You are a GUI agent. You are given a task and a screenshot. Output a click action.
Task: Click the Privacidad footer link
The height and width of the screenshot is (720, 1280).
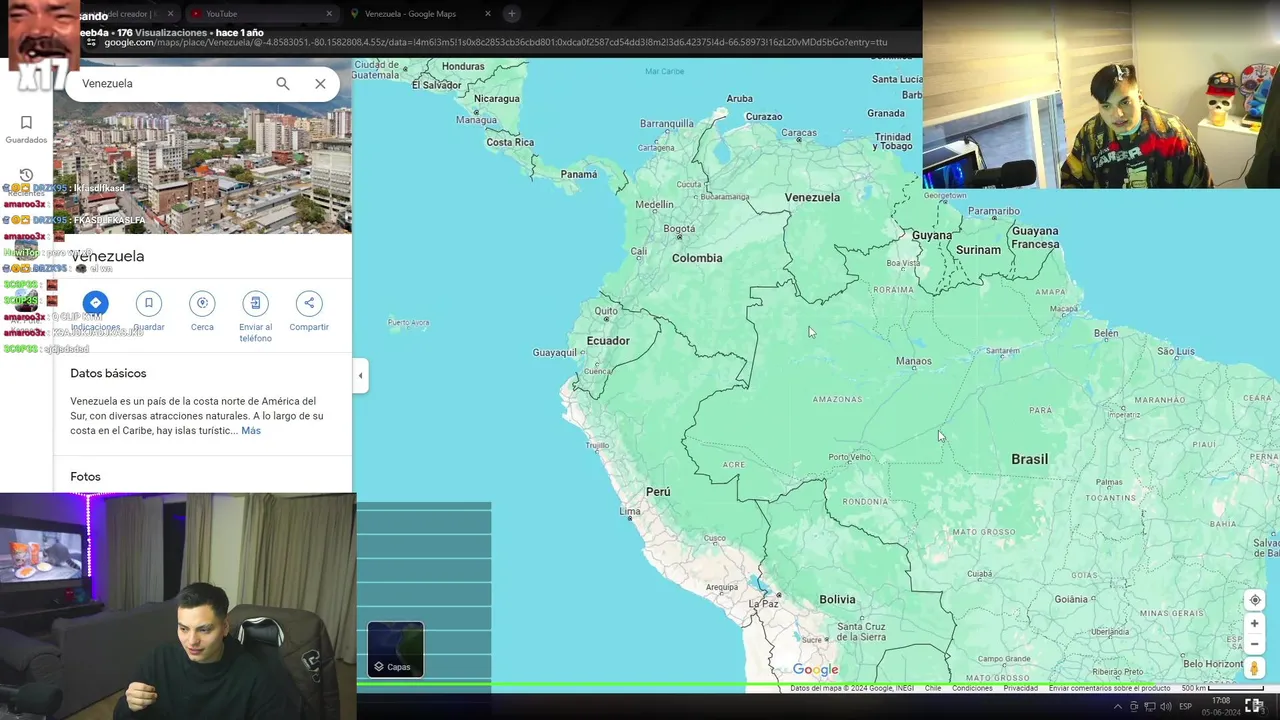pos(1020,688)
